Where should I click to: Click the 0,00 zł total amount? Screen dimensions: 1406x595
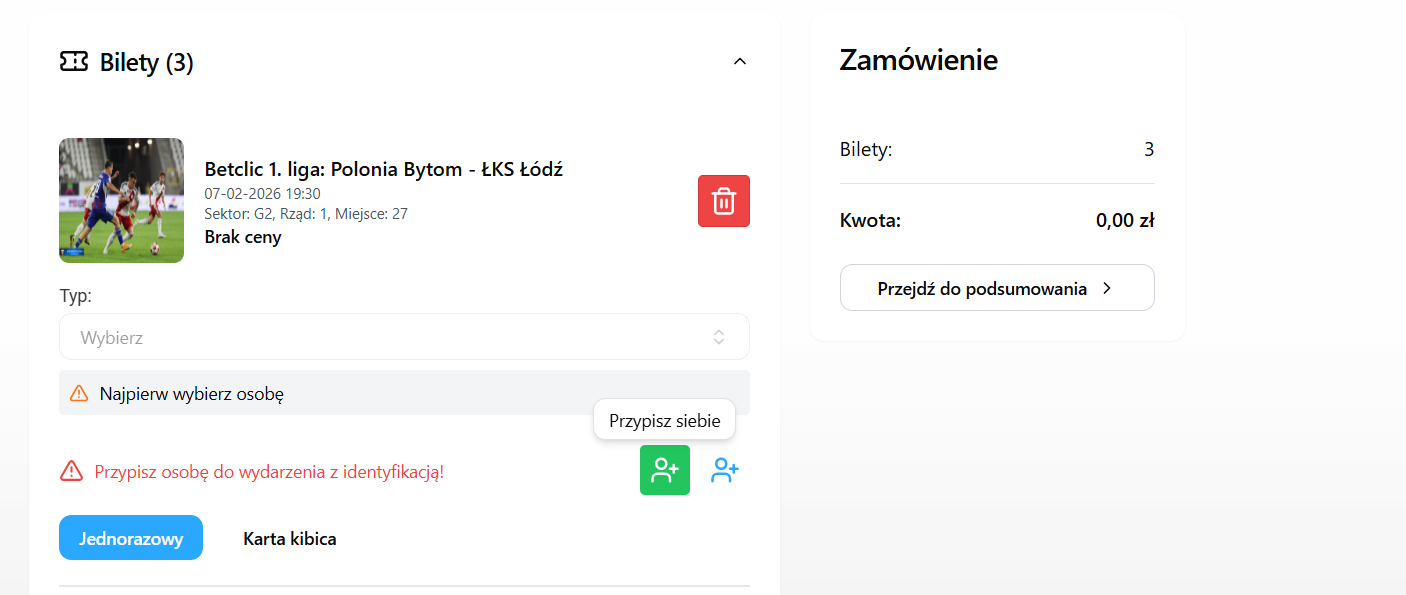pos(1124,221)
